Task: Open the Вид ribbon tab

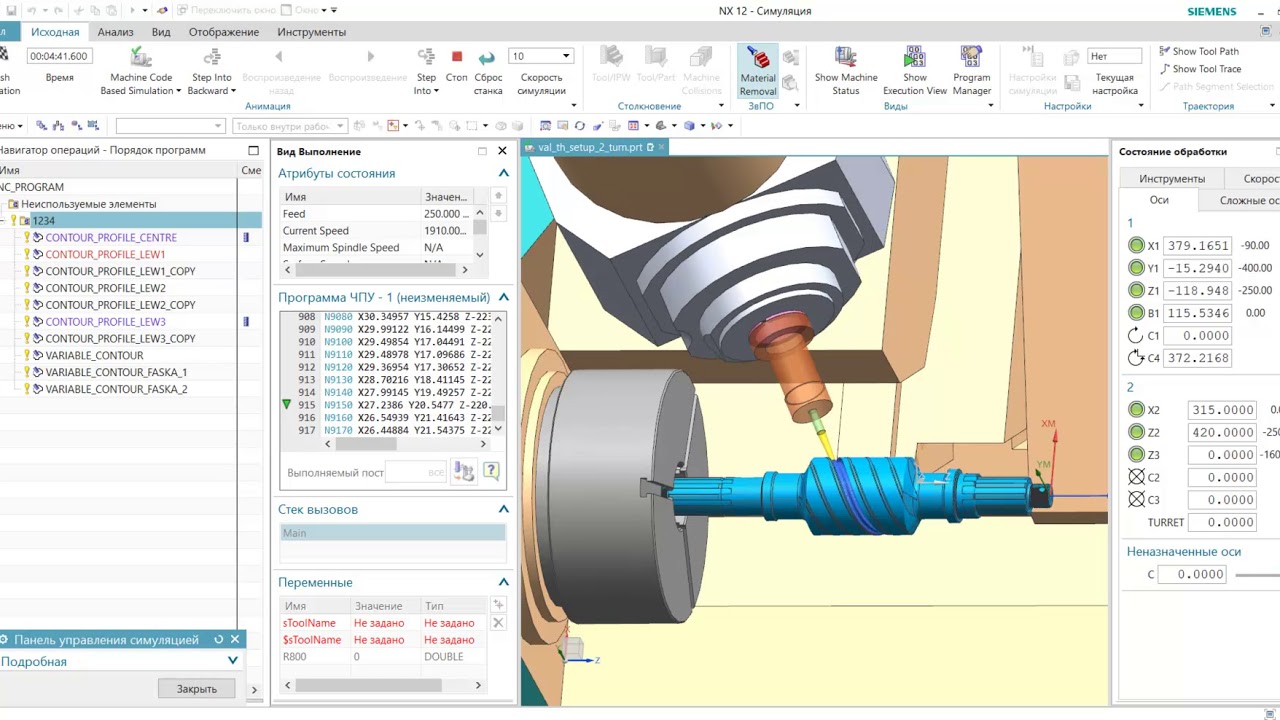Action: [161, 32]
